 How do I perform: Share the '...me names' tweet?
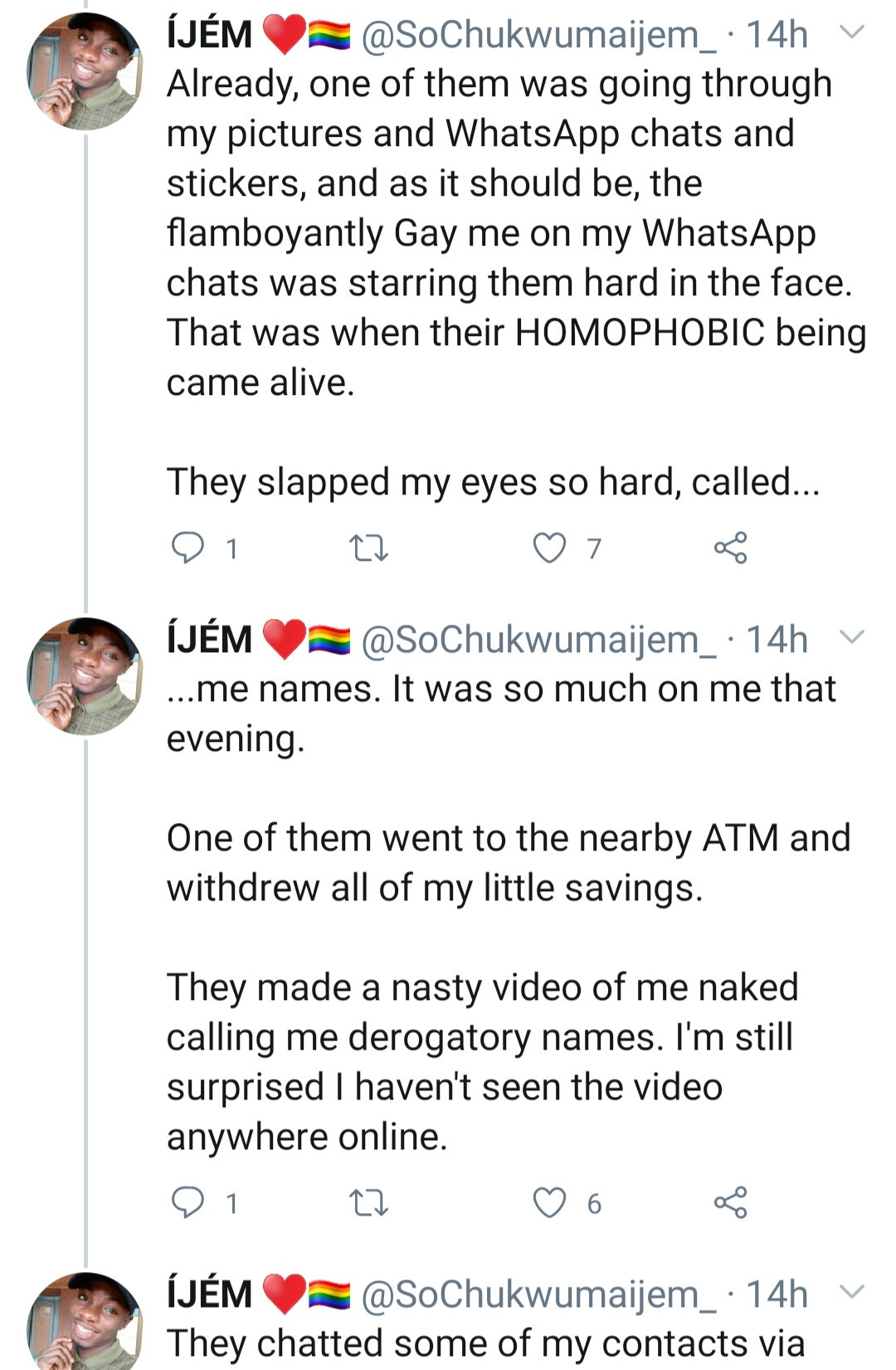click(x=730, y=1202)
